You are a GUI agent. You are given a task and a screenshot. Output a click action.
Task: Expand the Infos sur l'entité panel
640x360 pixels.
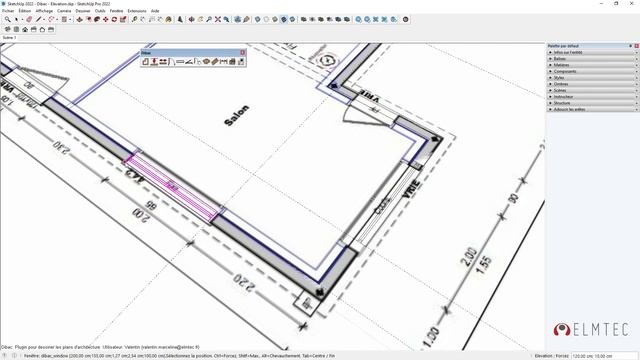592,52
